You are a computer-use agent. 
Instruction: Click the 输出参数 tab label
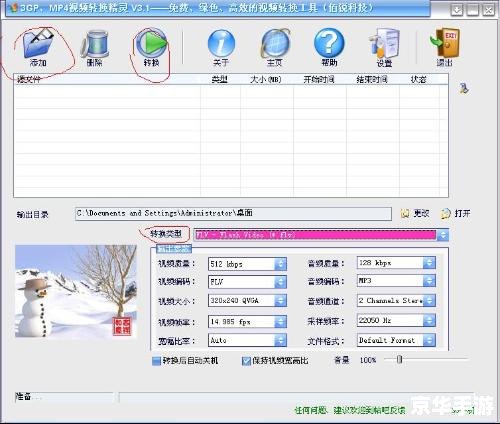pos(174,249)
